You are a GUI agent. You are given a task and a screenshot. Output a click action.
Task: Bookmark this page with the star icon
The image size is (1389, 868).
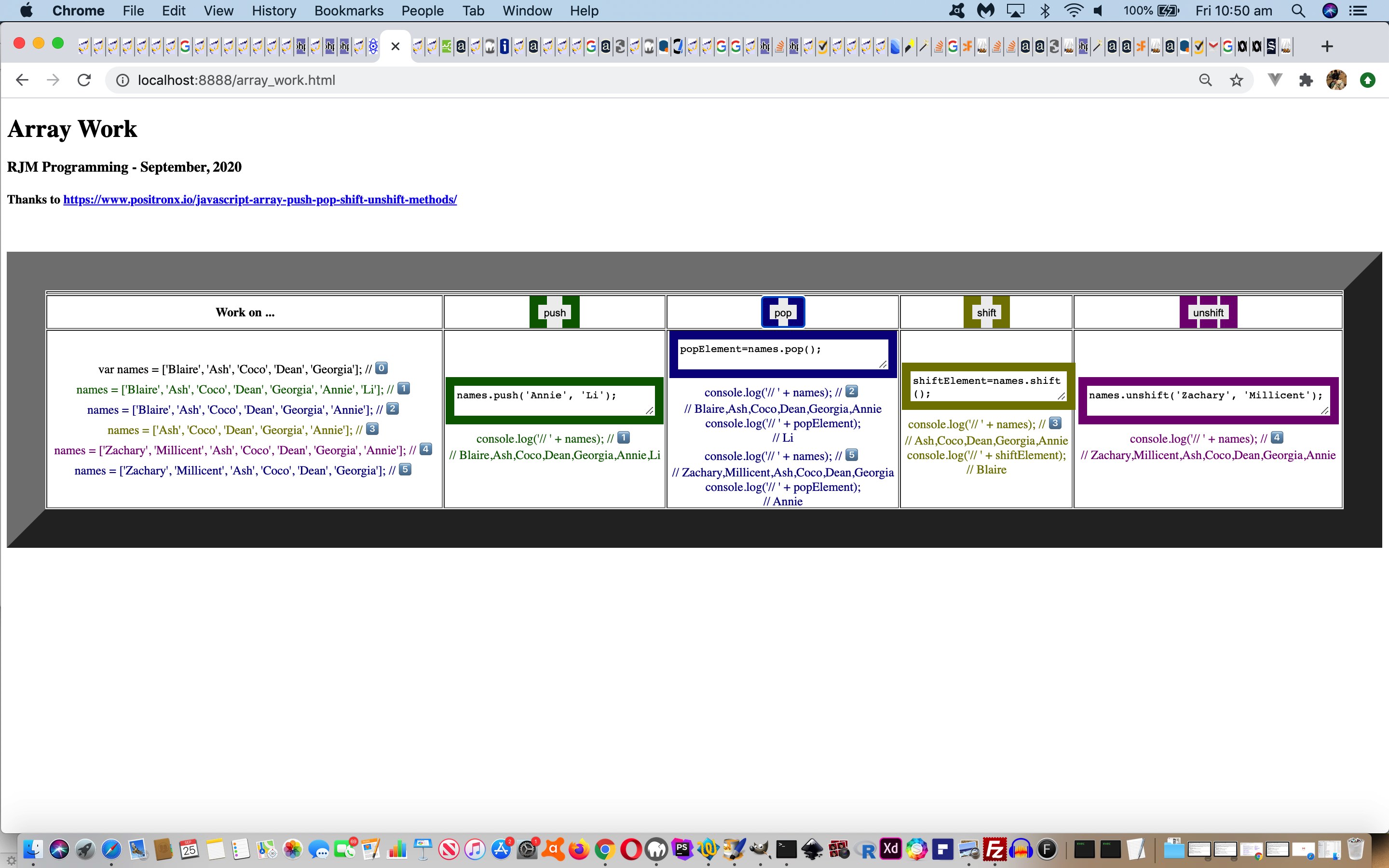(1236, 81)
